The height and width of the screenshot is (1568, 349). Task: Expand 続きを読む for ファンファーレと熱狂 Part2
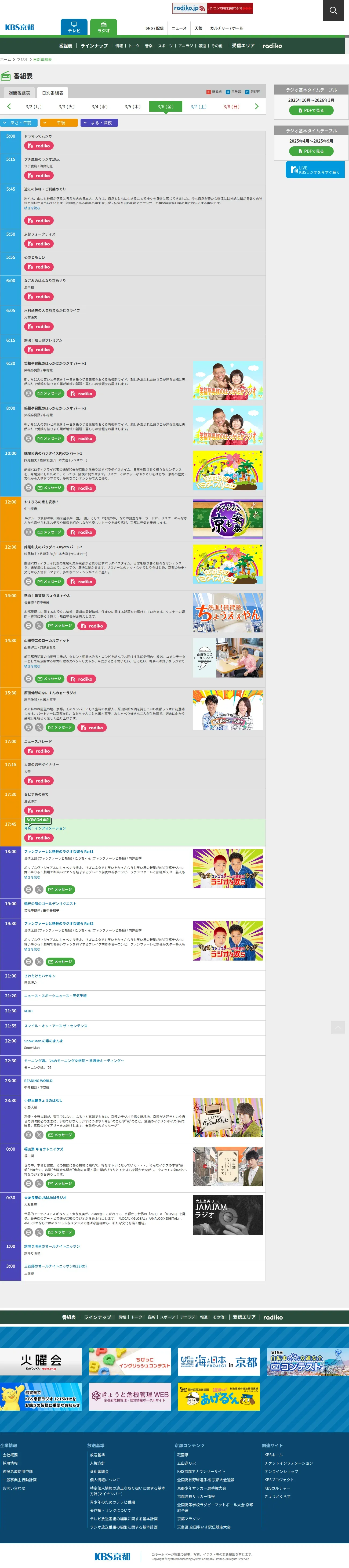click(32, 950)
